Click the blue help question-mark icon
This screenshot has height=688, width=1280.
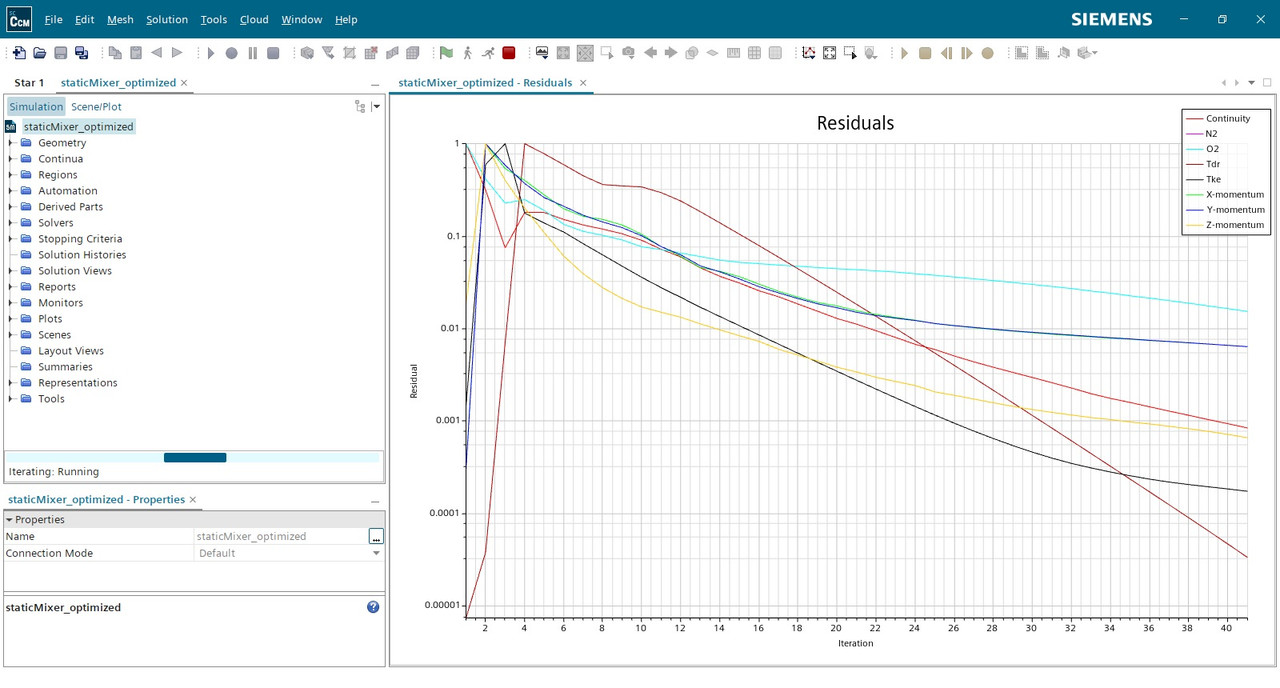(373, 607)
